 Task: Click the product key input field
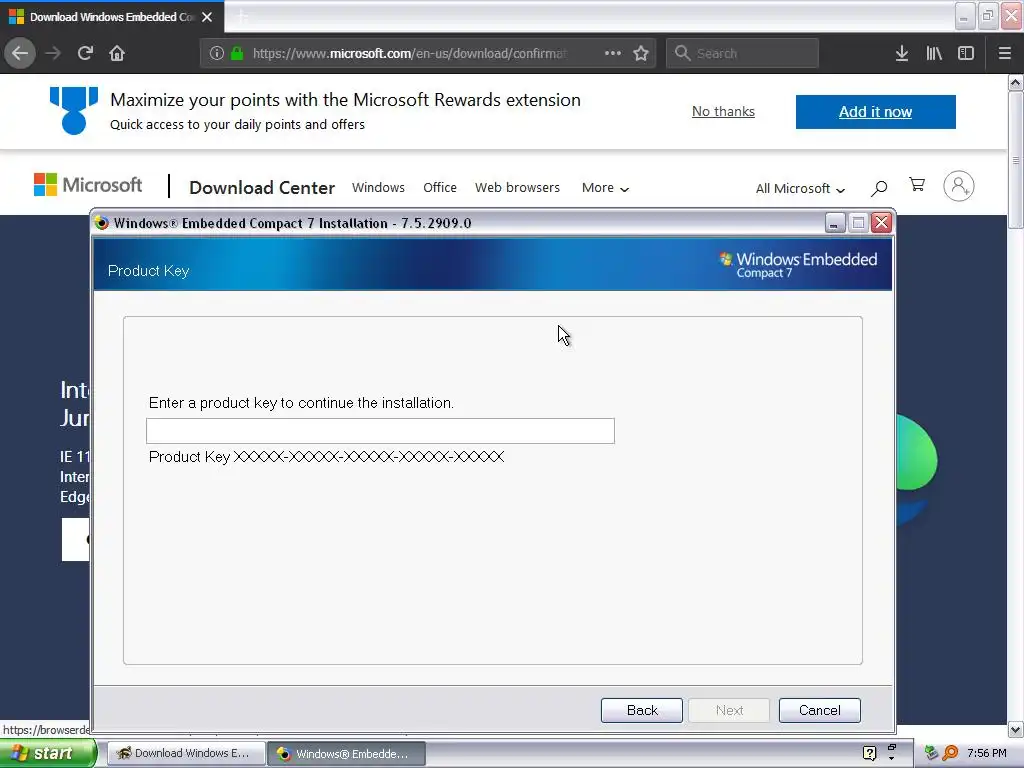[380, 431]
